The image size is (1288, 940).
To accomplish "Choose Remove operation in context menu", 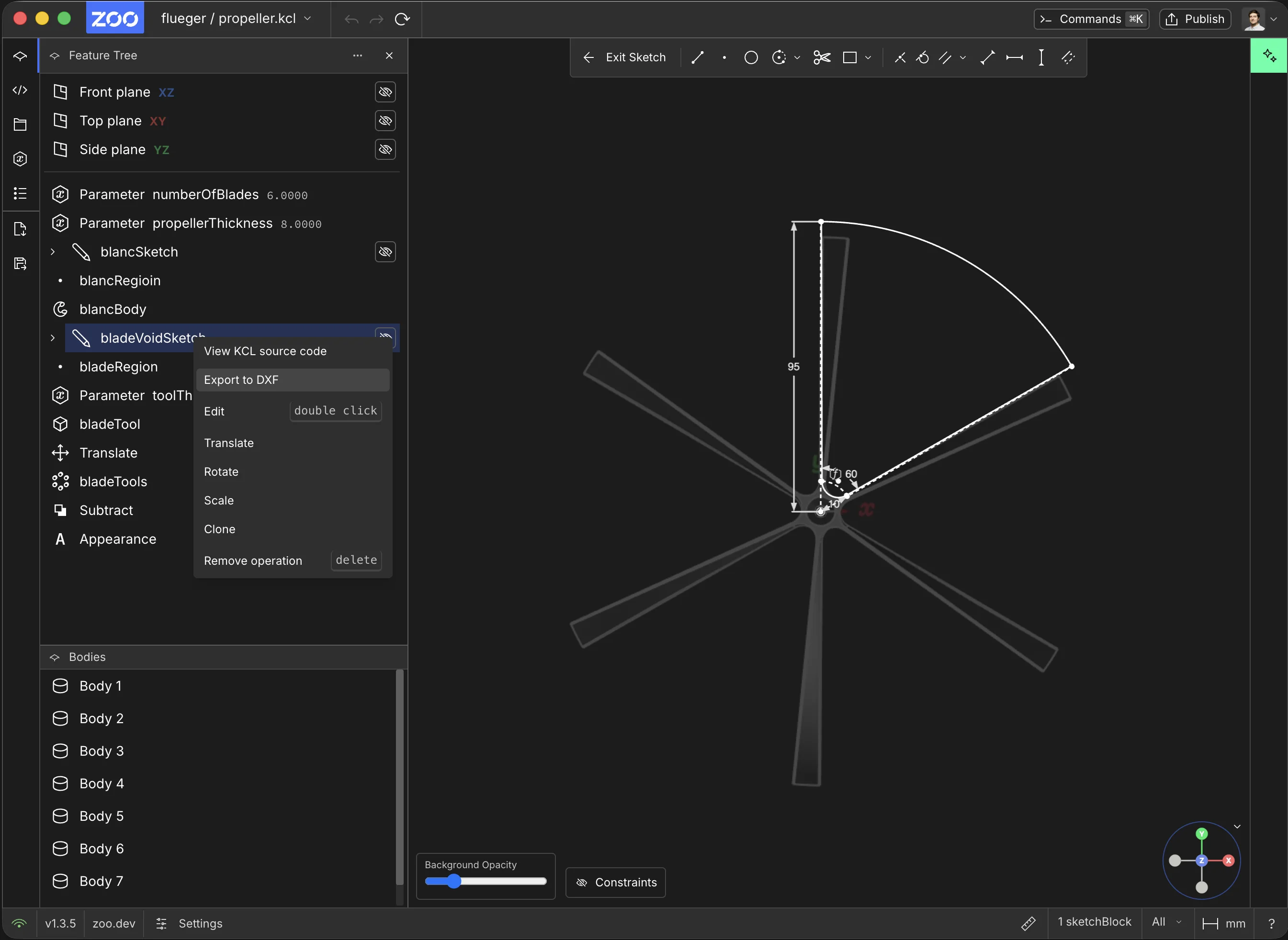I will [x=293, y=561].
